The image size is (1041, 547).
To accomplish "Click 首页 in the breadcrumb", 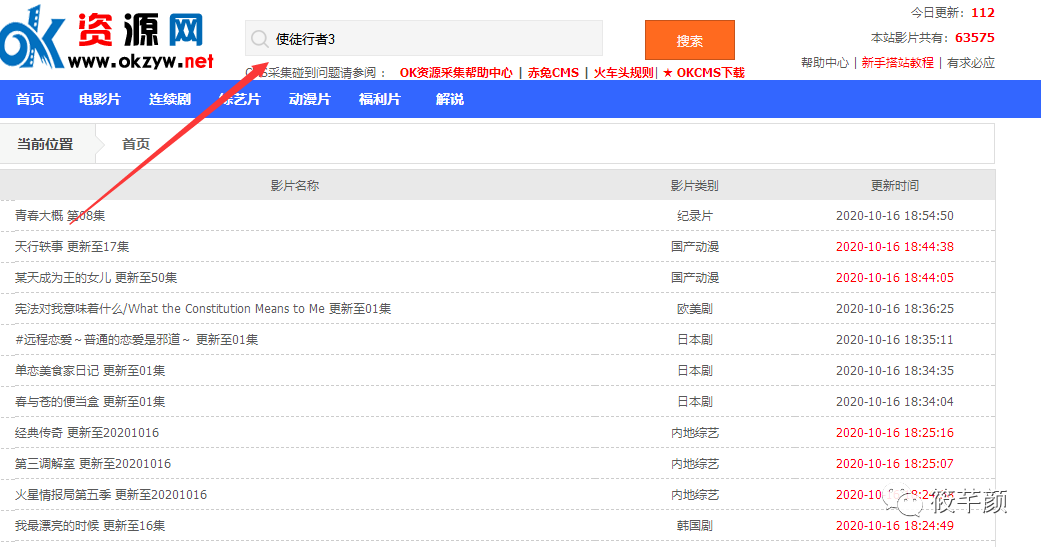I will pos(136,144).
